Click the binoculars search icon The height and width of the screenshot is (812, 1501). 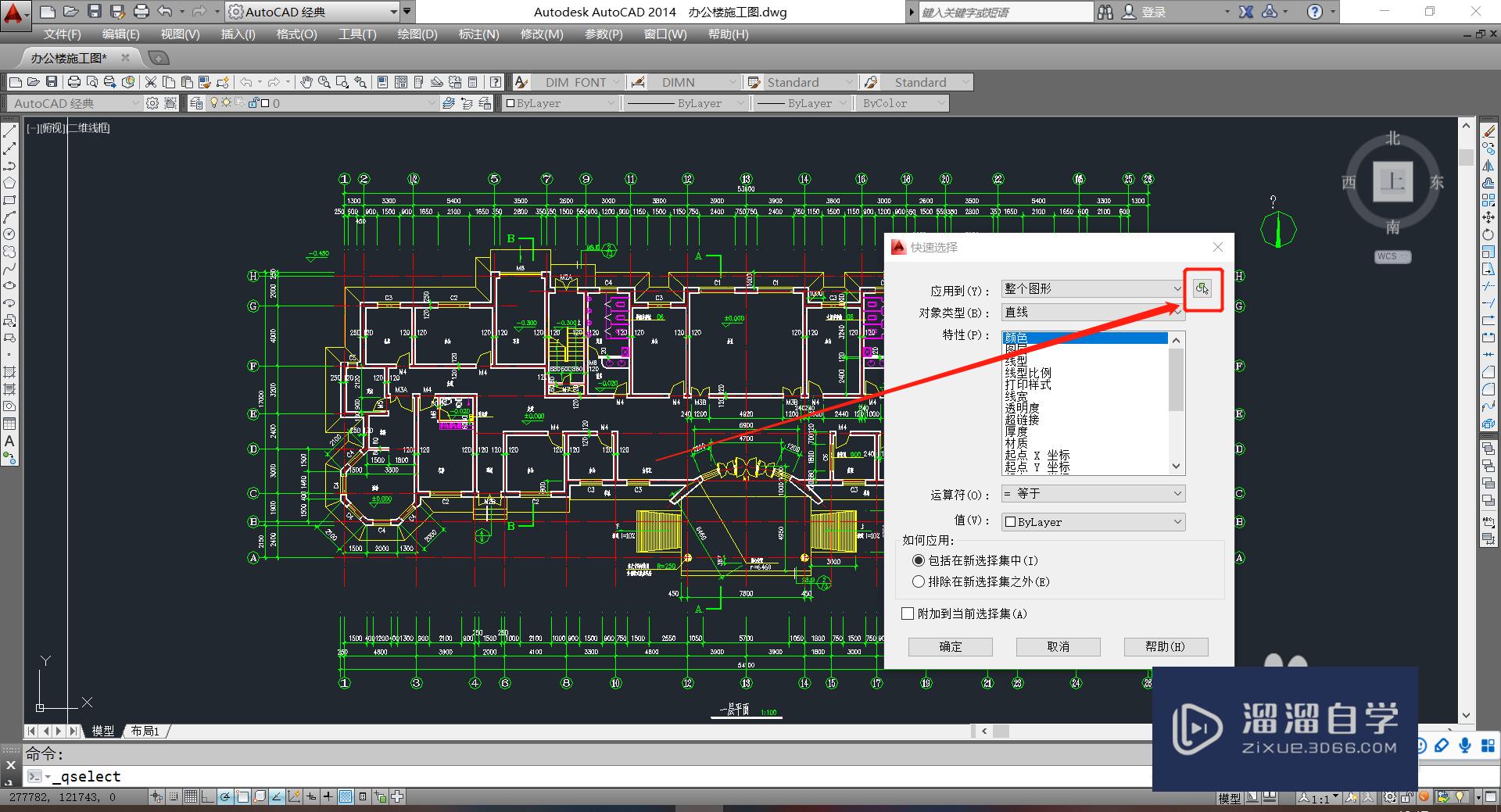coord(1105,12)
